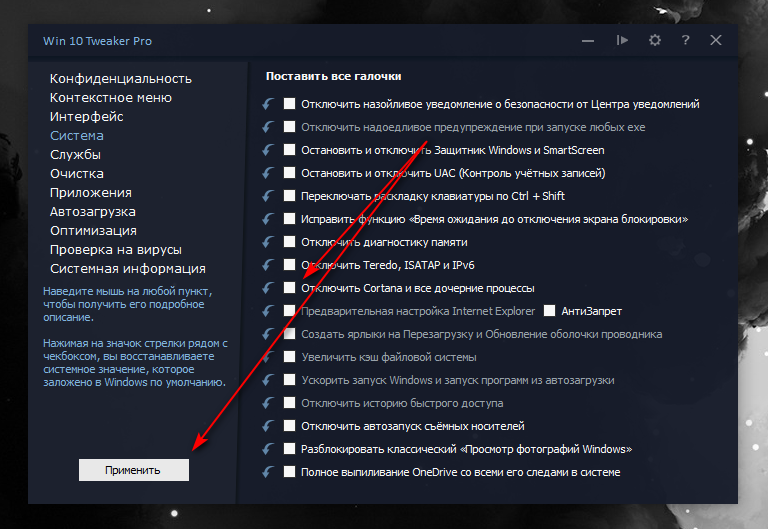This screenshot has height=529, width=768.
Task: Click the Применить button
Action: (134, 470)
